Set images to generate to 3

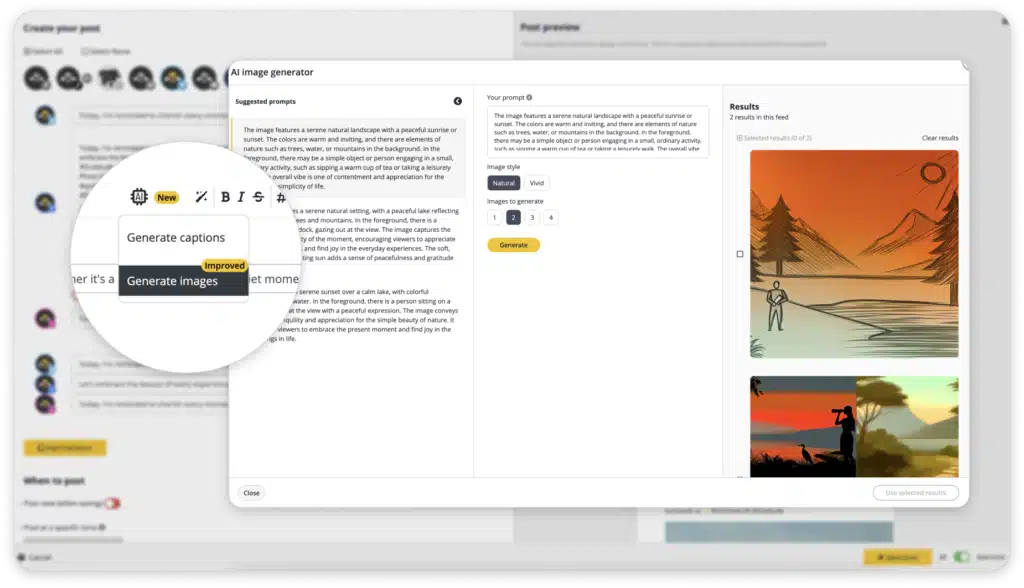click(x=532, y=218)
